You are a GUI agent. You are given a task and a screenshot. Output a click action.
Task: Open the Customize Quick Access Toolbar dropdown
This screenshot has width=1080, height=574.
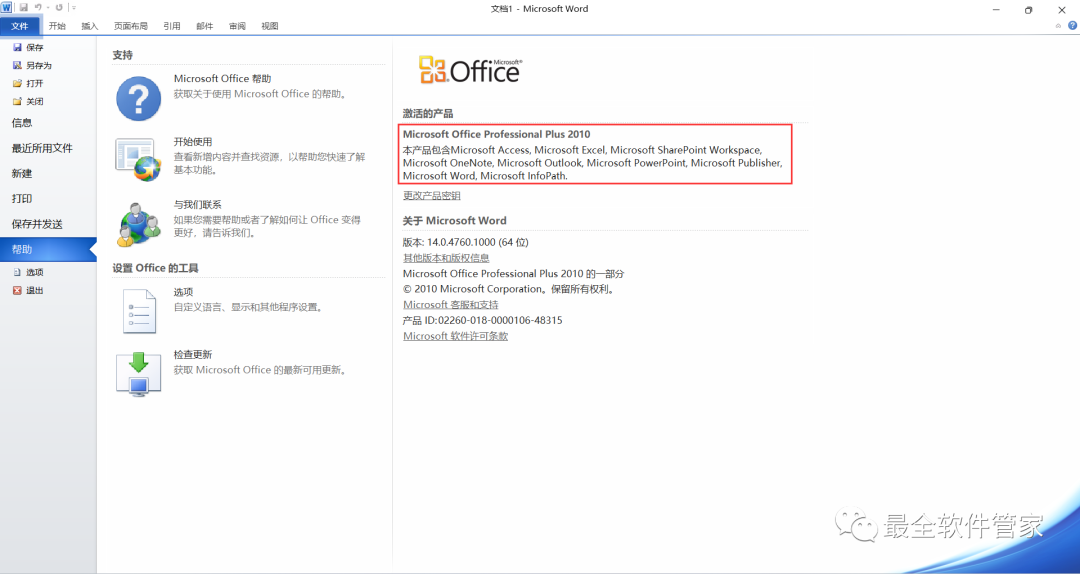coord(74,8)
